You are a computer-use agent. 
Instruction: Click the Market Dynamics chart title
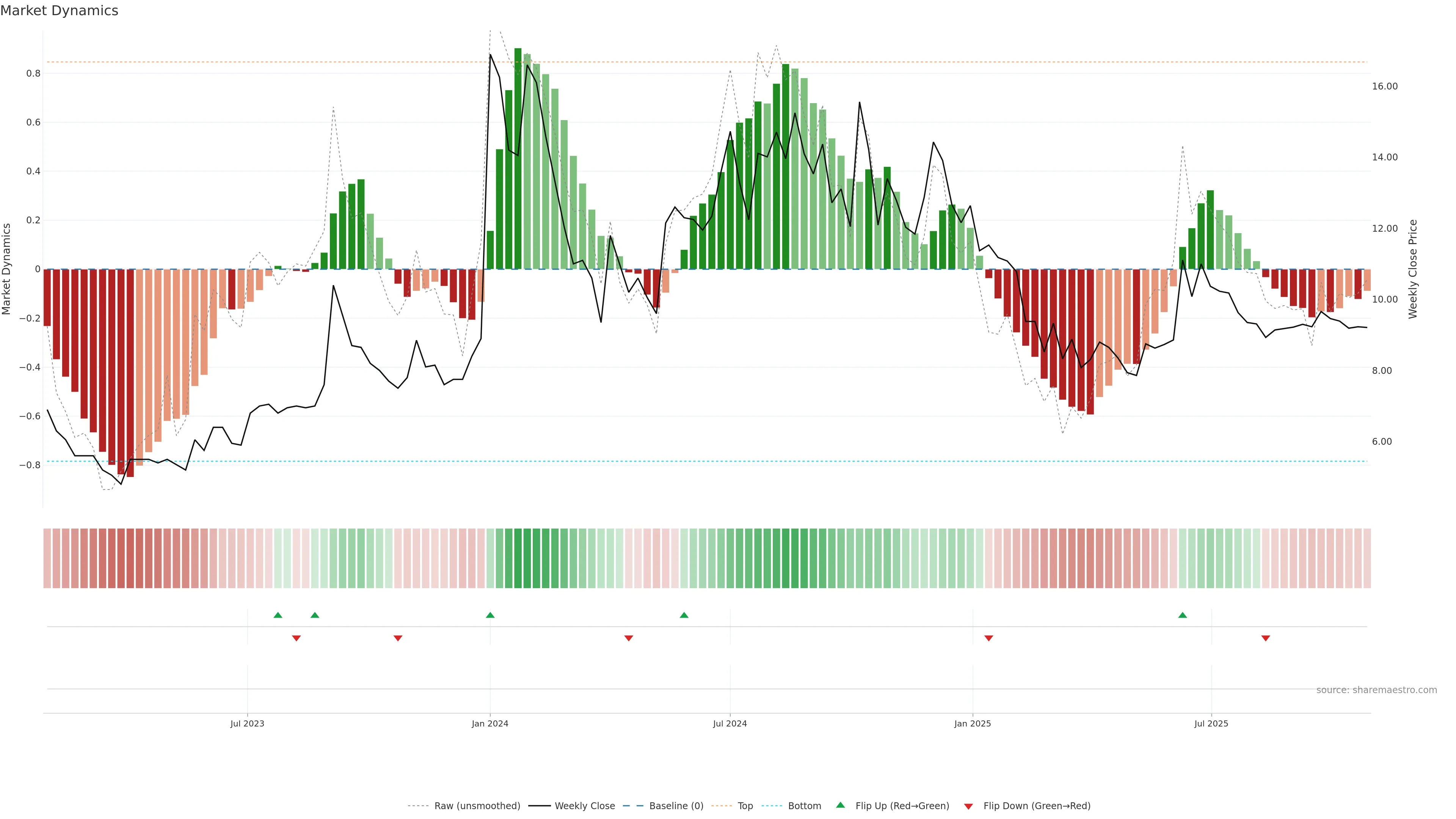[60, 11]
